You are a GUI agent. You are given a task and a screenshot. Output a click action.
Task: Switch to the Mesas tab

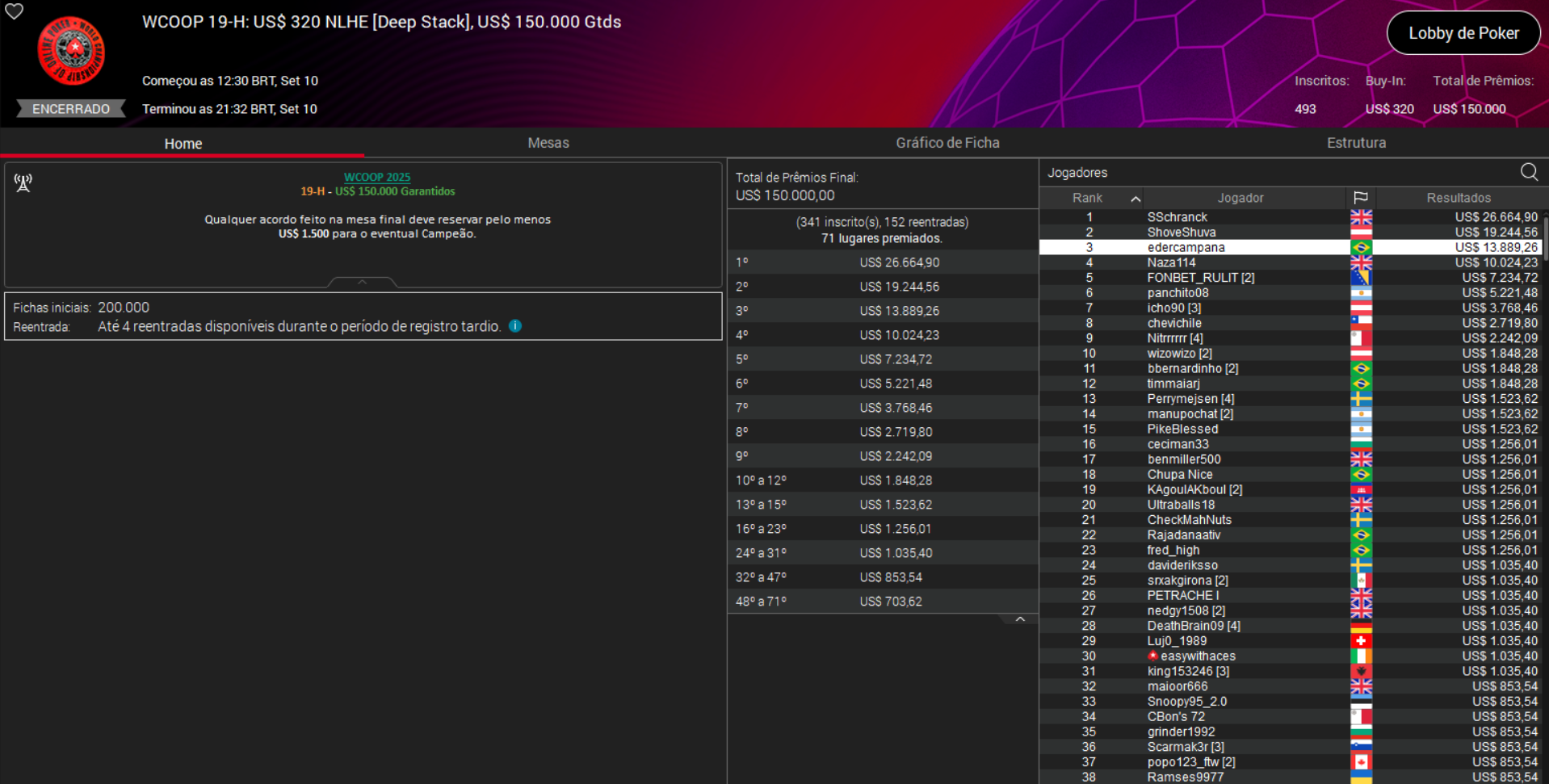548,143
